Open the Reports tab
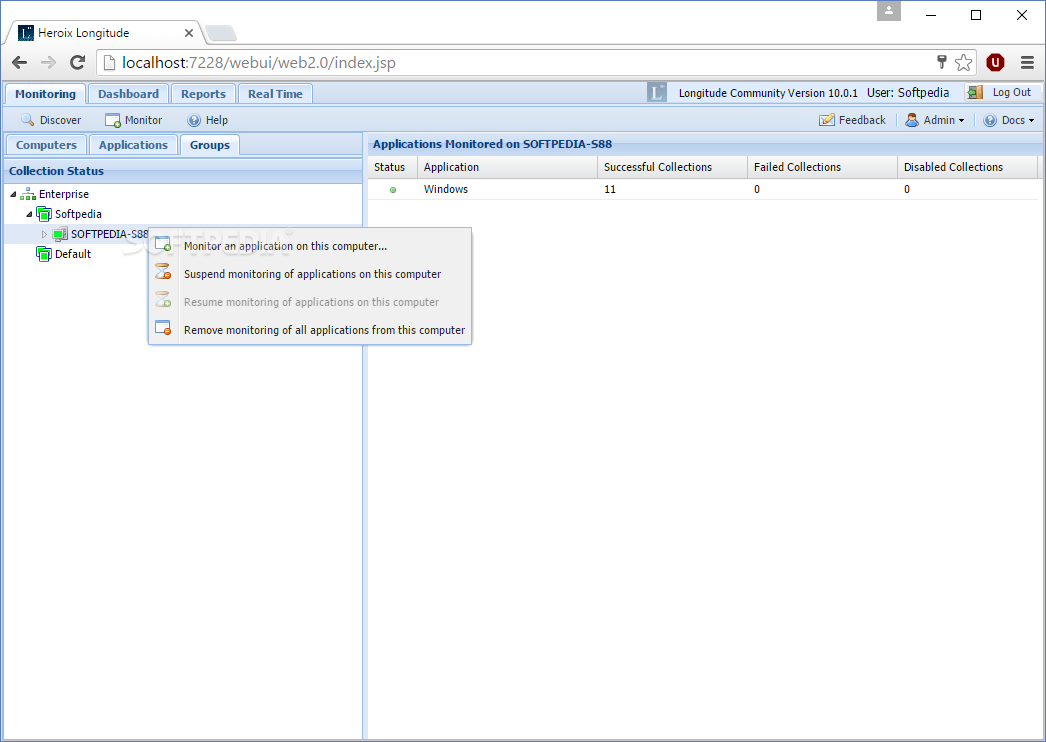Image resolution: width=1046 pixels, height=742 pixels. coord(203,94)
